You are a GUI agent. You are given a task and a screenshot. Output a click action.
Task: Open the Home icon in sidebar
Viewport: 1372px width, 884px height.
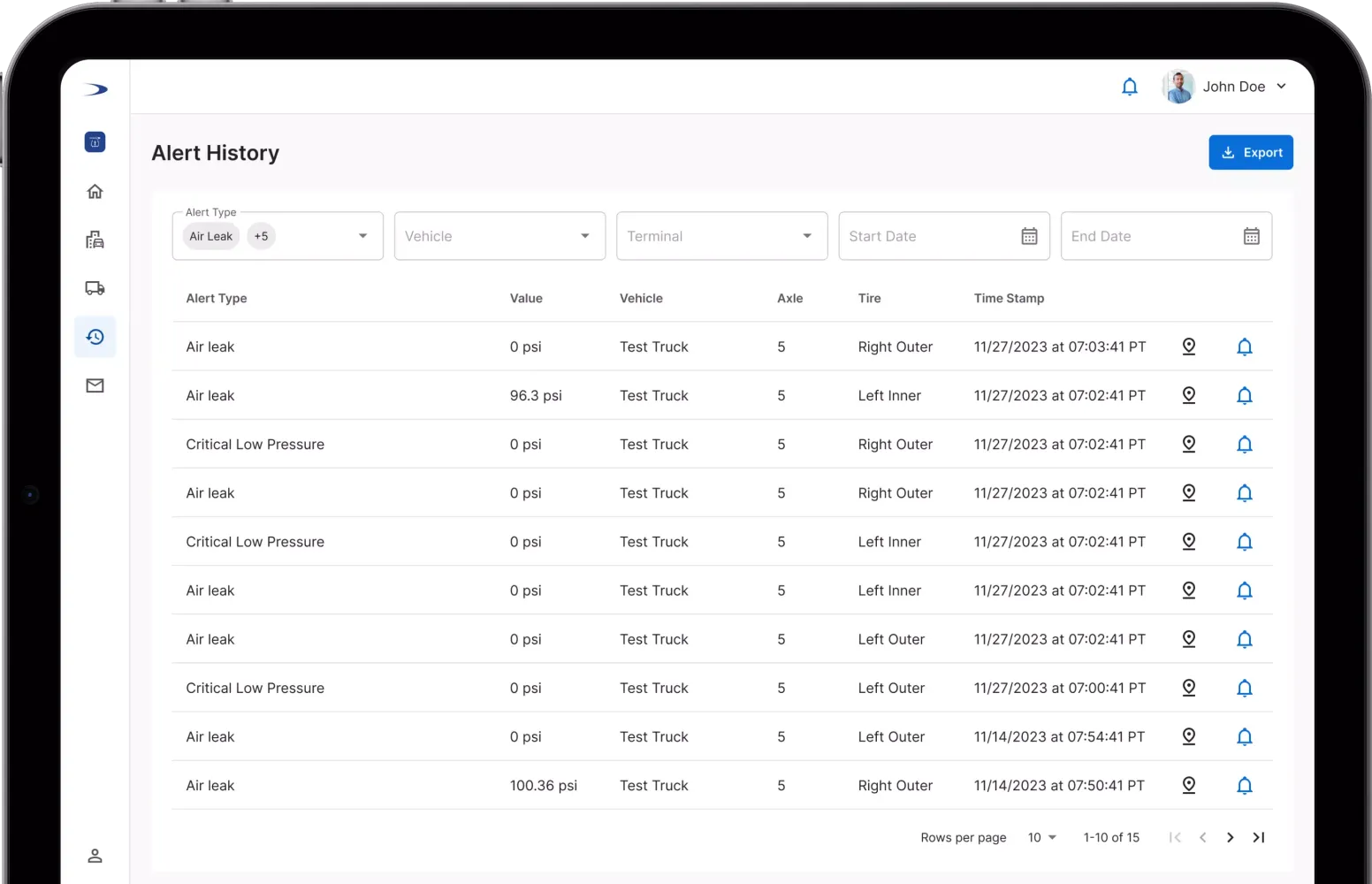(x=95, y=192)
